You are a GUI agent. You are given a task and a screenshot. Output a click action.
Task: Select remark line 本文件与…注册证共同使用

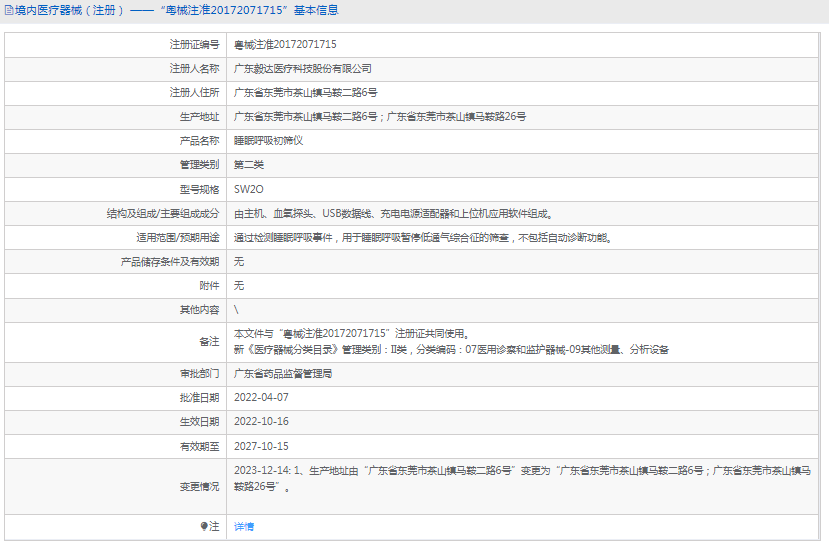(x=351, y=334)
